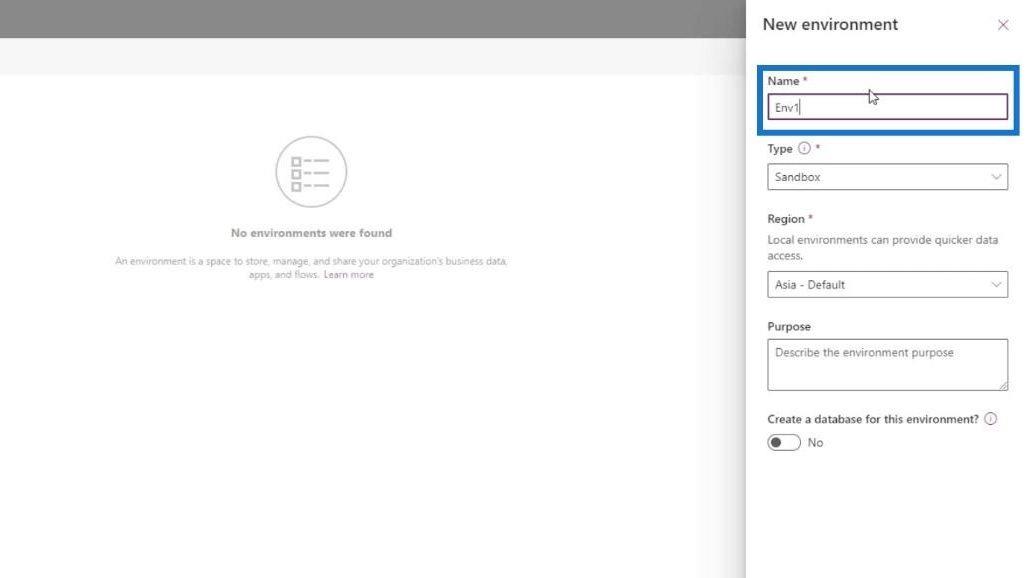Viewport: 1030px width, 578px height.
Task: Close the New environment panel
Action: click(x=1002, y=25)
